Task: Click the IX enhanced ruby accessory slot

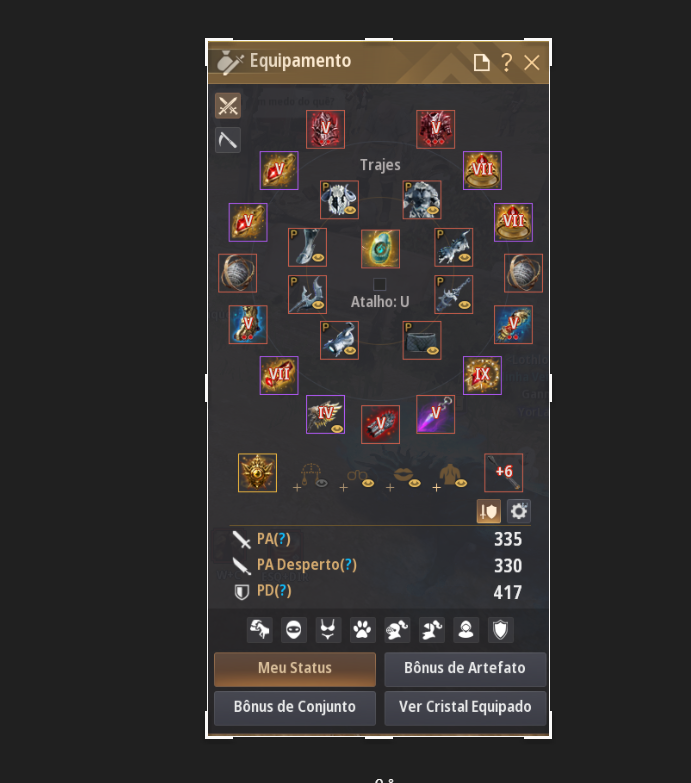Action: 482,376
